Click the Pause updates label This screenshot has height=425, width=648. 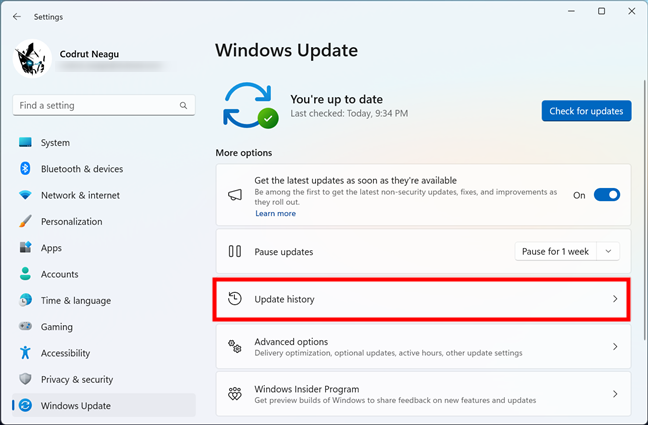pos(284,252)
